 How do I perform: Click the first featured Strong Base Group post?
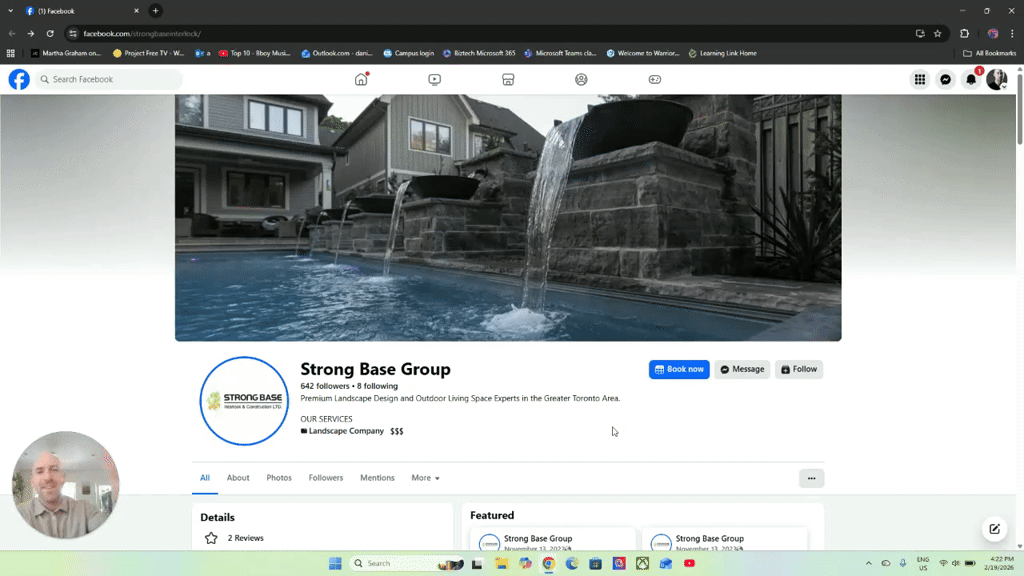(x=552, y=539)
